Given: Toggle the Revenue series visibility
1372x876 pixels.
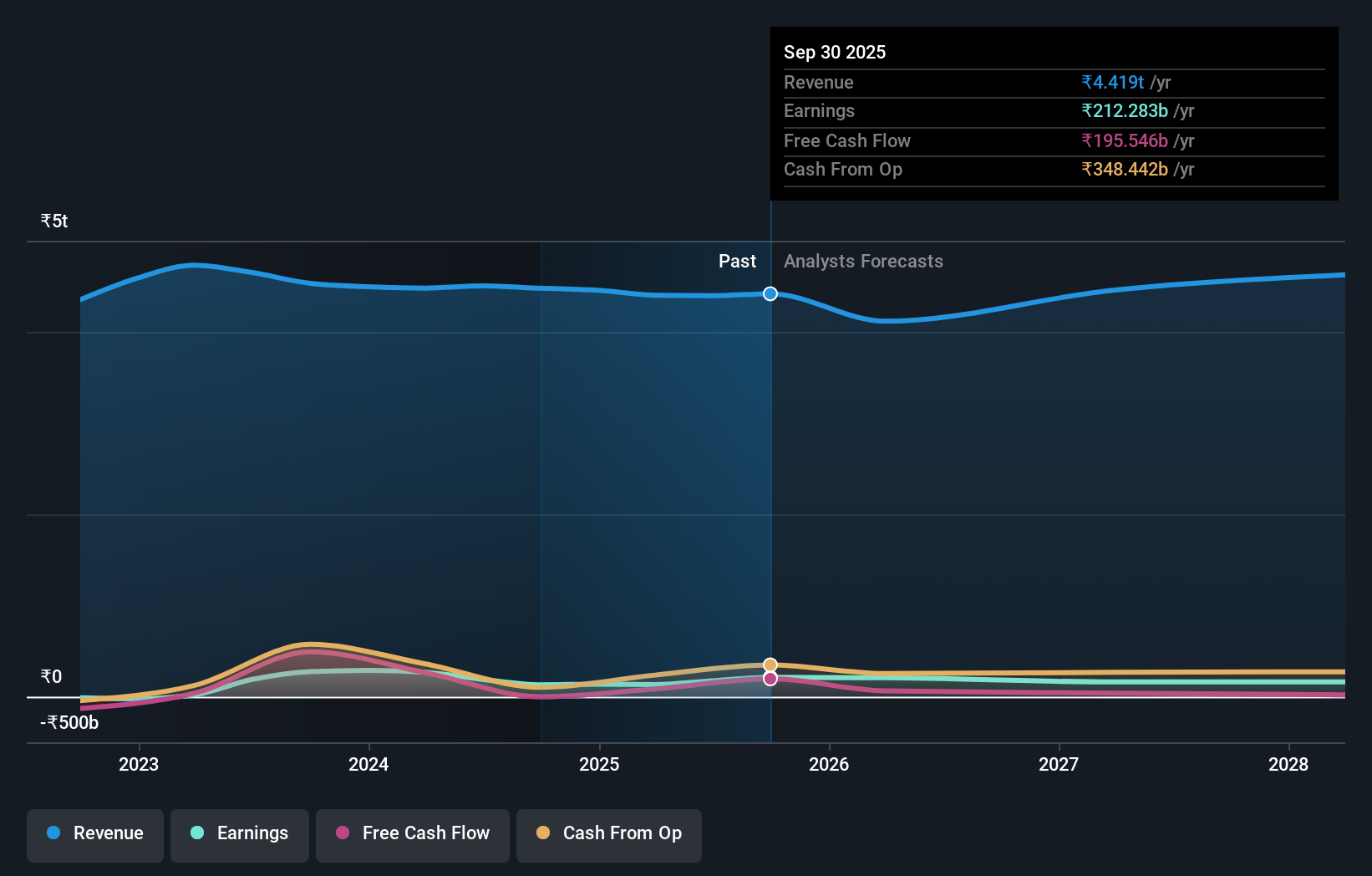Looking at the screenshot, I should coord(94,833).
